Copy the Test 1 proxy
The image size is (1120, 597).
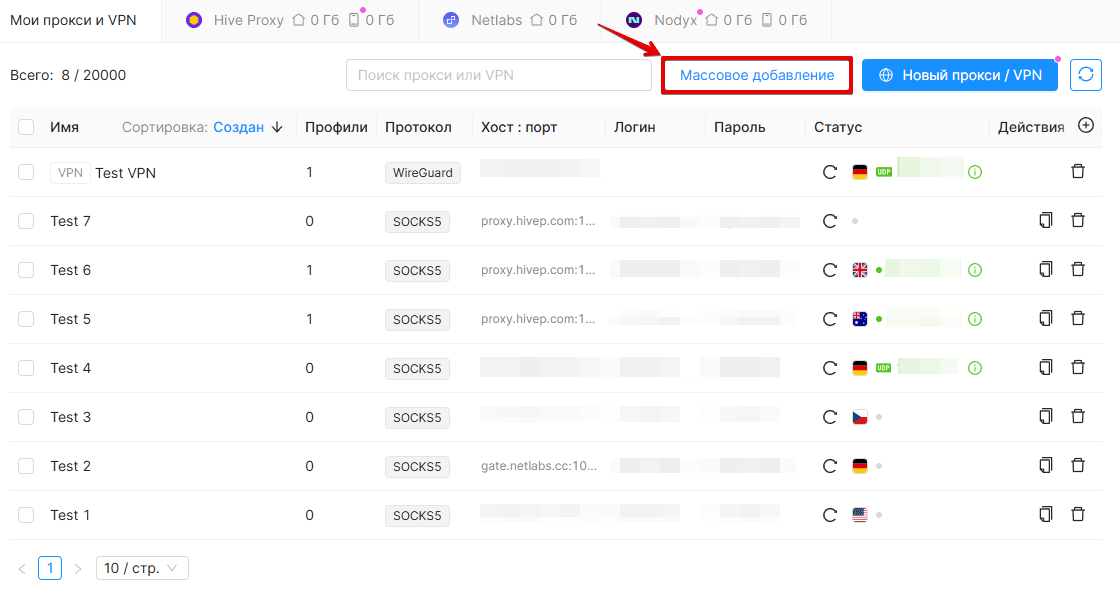(1046, 514)
